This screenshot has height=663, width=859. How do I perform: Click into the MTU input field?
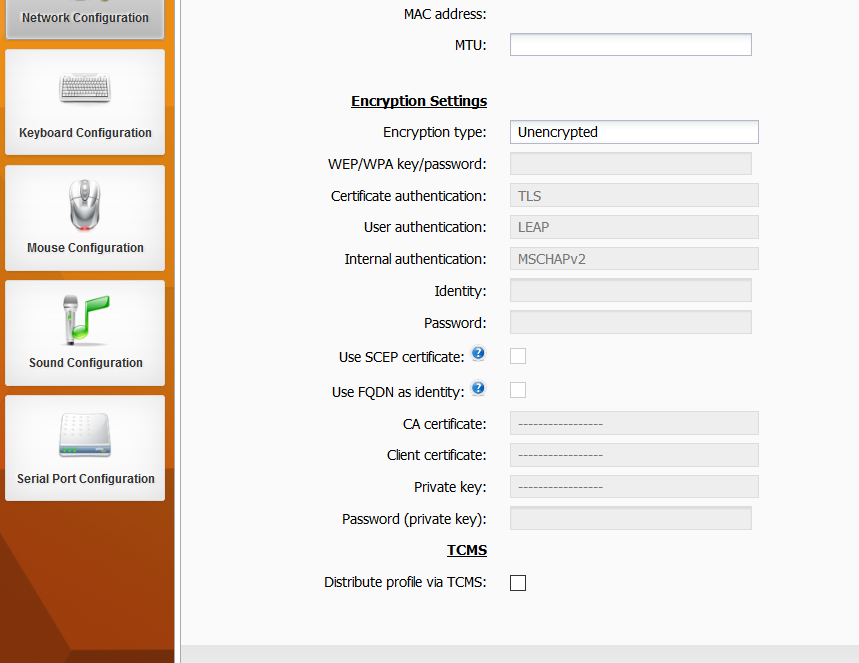[x=631, y=44]
